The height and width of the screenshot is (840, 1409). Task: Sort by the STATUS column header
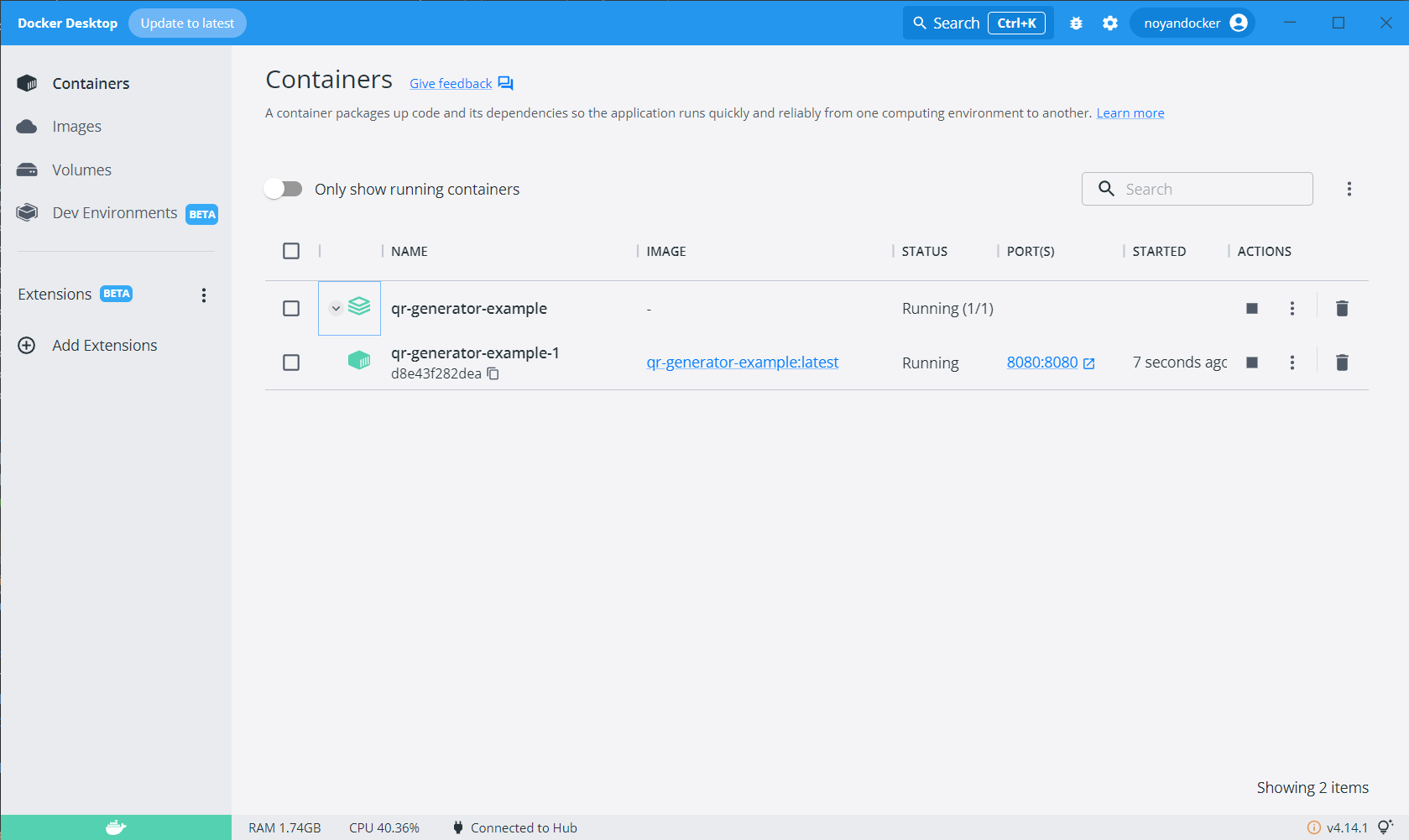(925, 251)
